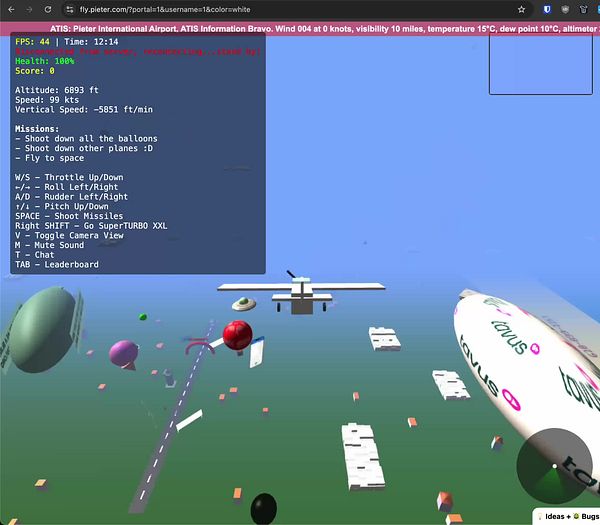
Task: Click 'V - Toggle Camera View' line
Action: pyautogui.click(x=69, y=235)
